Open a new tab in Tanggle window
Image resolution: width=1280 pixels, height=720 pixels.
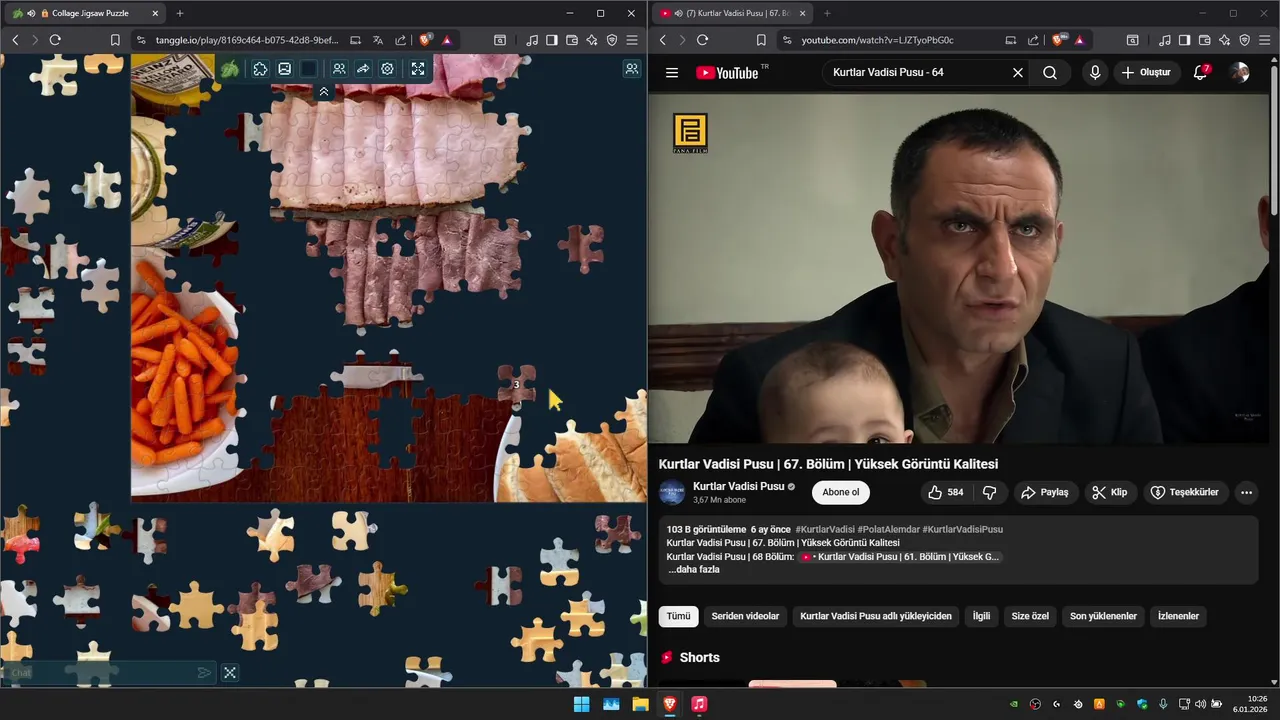pos(180,13)
